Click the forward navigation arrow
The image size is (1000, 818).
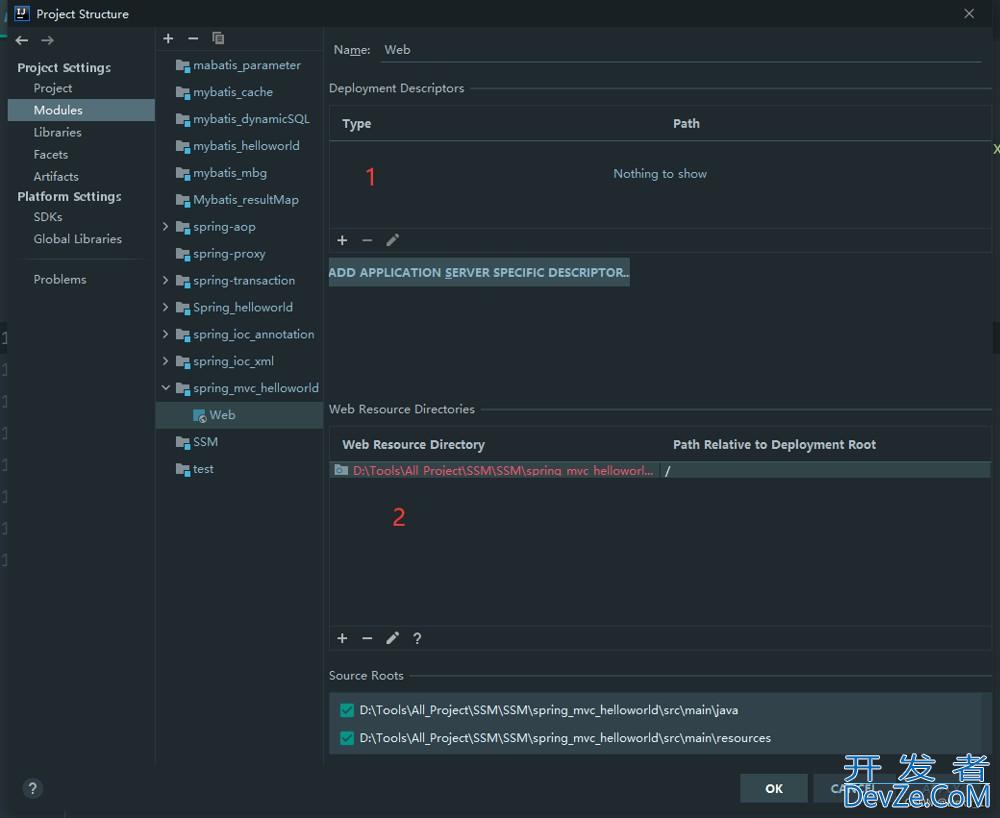(47, 41)
